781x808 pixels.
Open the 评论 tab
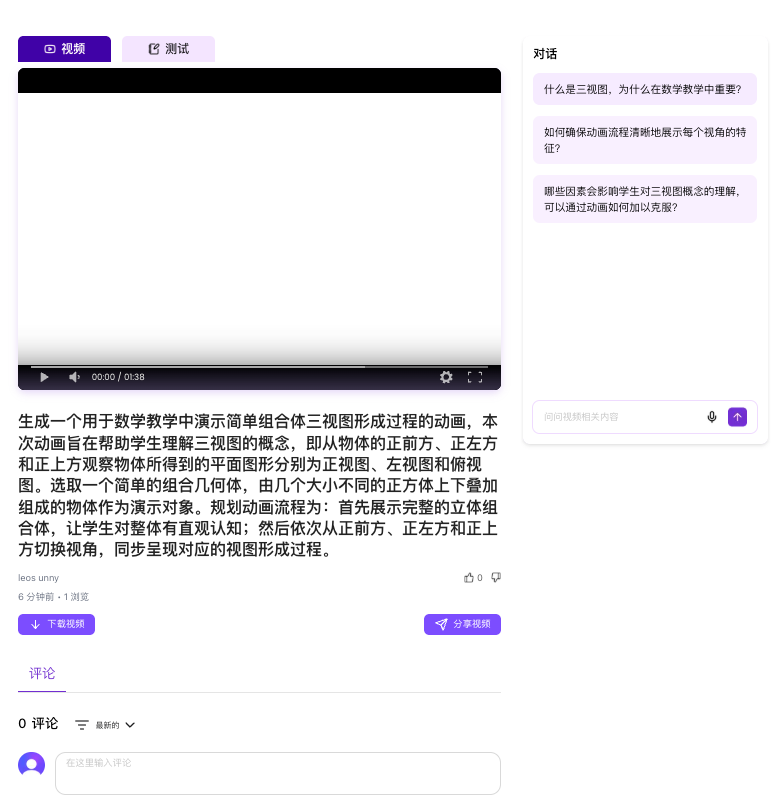(42, 674)
